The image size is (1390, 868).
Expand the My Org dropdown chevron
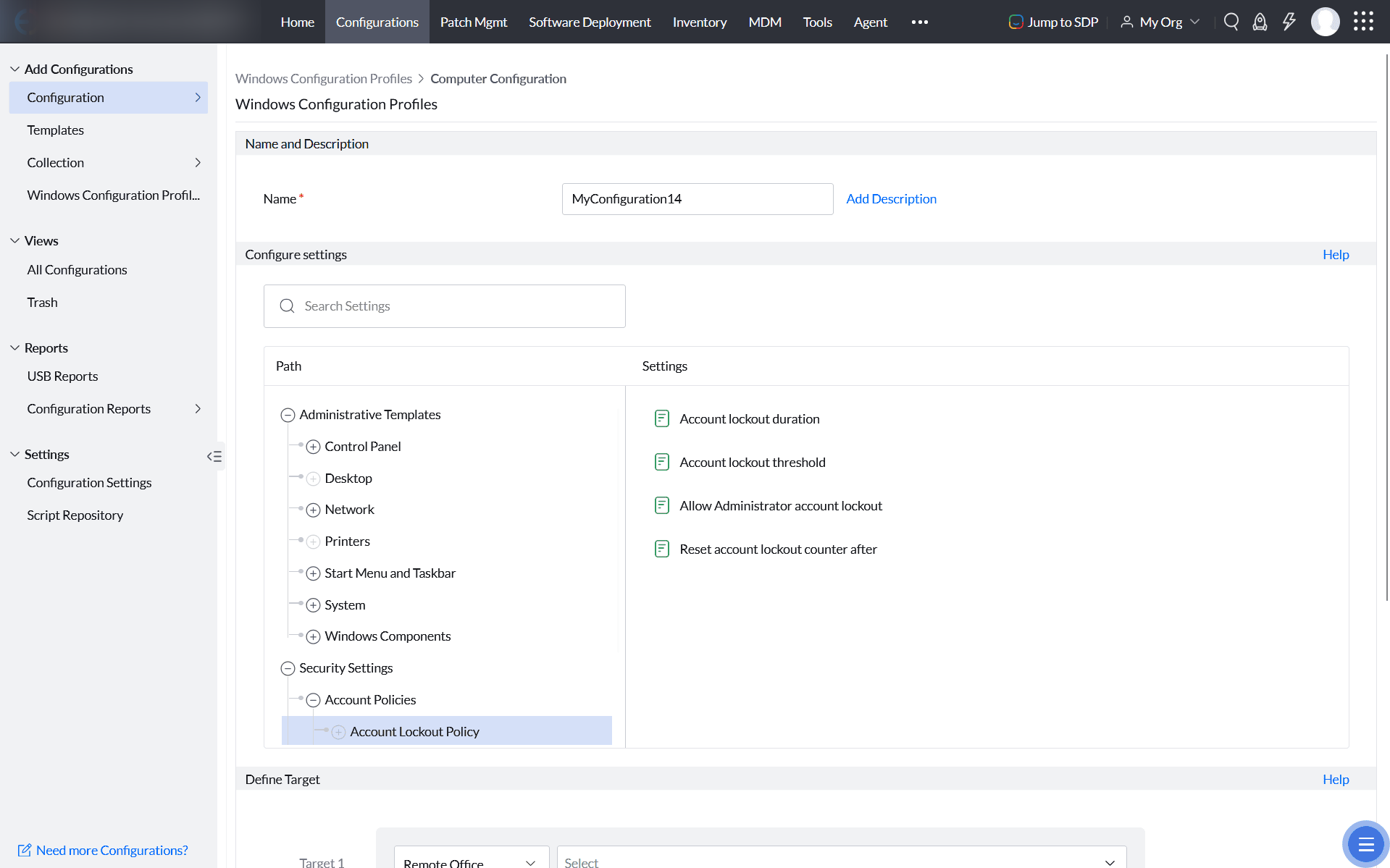point(1195,22)
